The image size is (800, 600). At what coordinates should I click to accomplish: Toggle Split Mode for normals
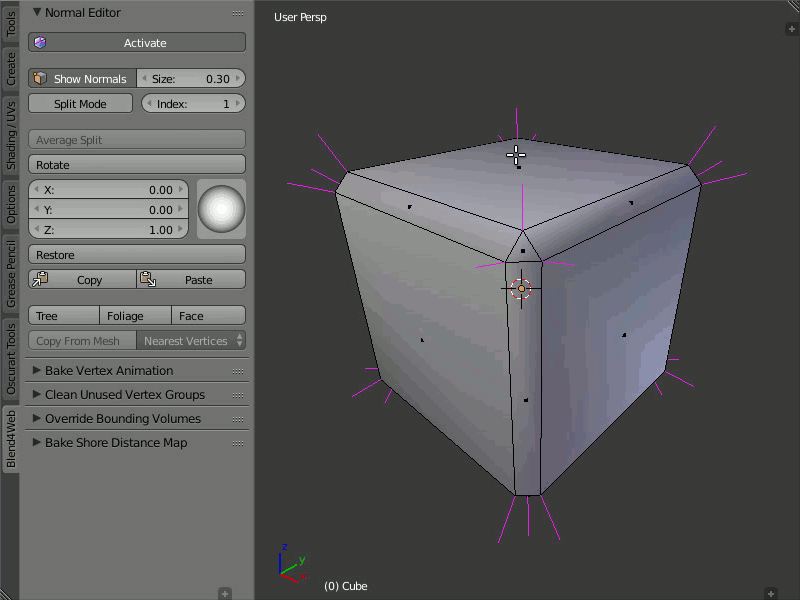tap(80, 104)
